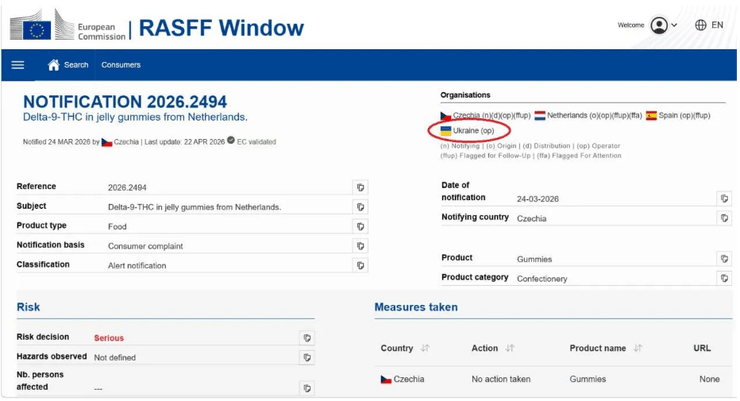Sort measures table by Country
Viewport: 740px width, 401px height.
pos(425,349)
